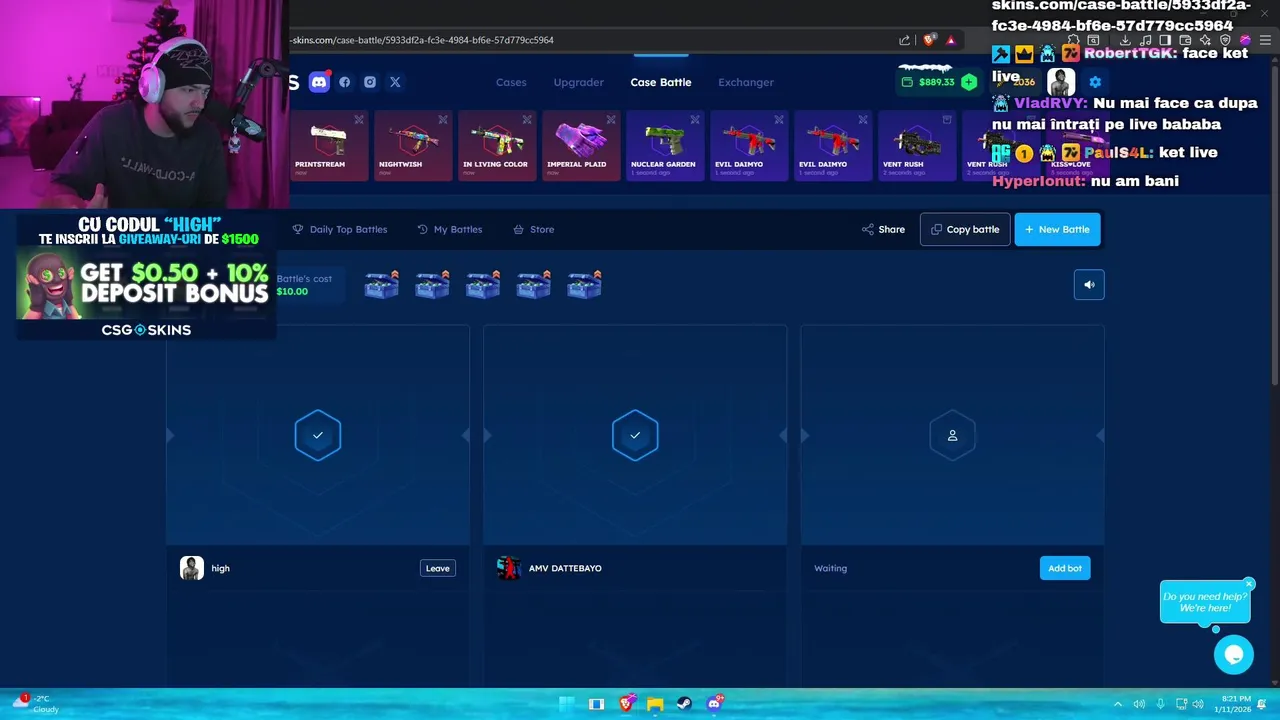Open AMV DATTEBAYO's avatar
Image resolution: width=1280 pixels, height=720 pixels.
509,568
